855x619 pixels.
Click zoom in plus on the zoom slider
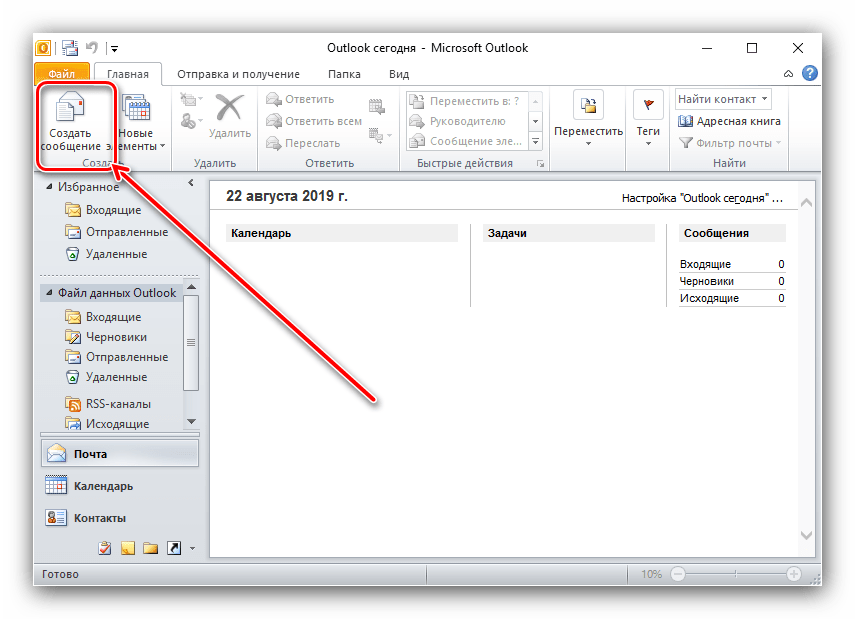(x=793, y=574)
